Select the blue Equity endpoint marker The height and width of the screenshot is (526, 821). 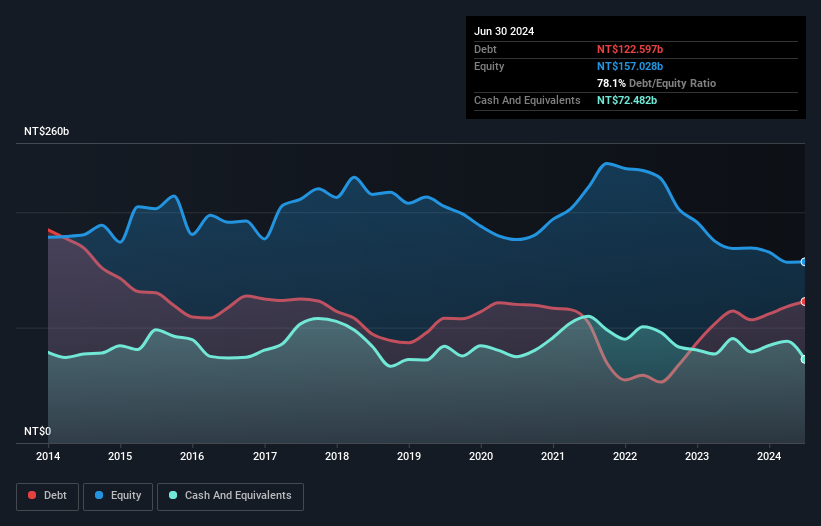pos(804,262)
